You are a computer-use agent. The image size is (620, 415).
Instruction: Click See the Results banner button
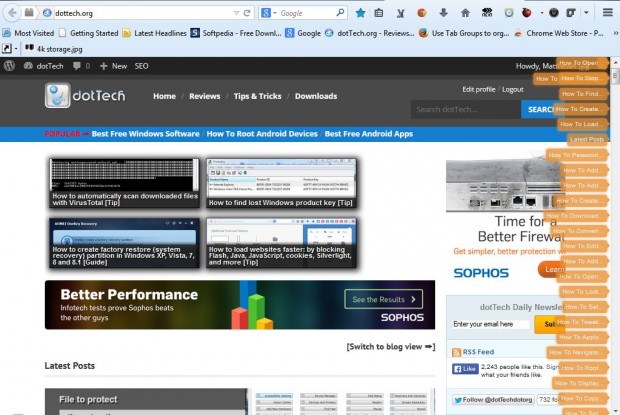[x=384, y=299]
